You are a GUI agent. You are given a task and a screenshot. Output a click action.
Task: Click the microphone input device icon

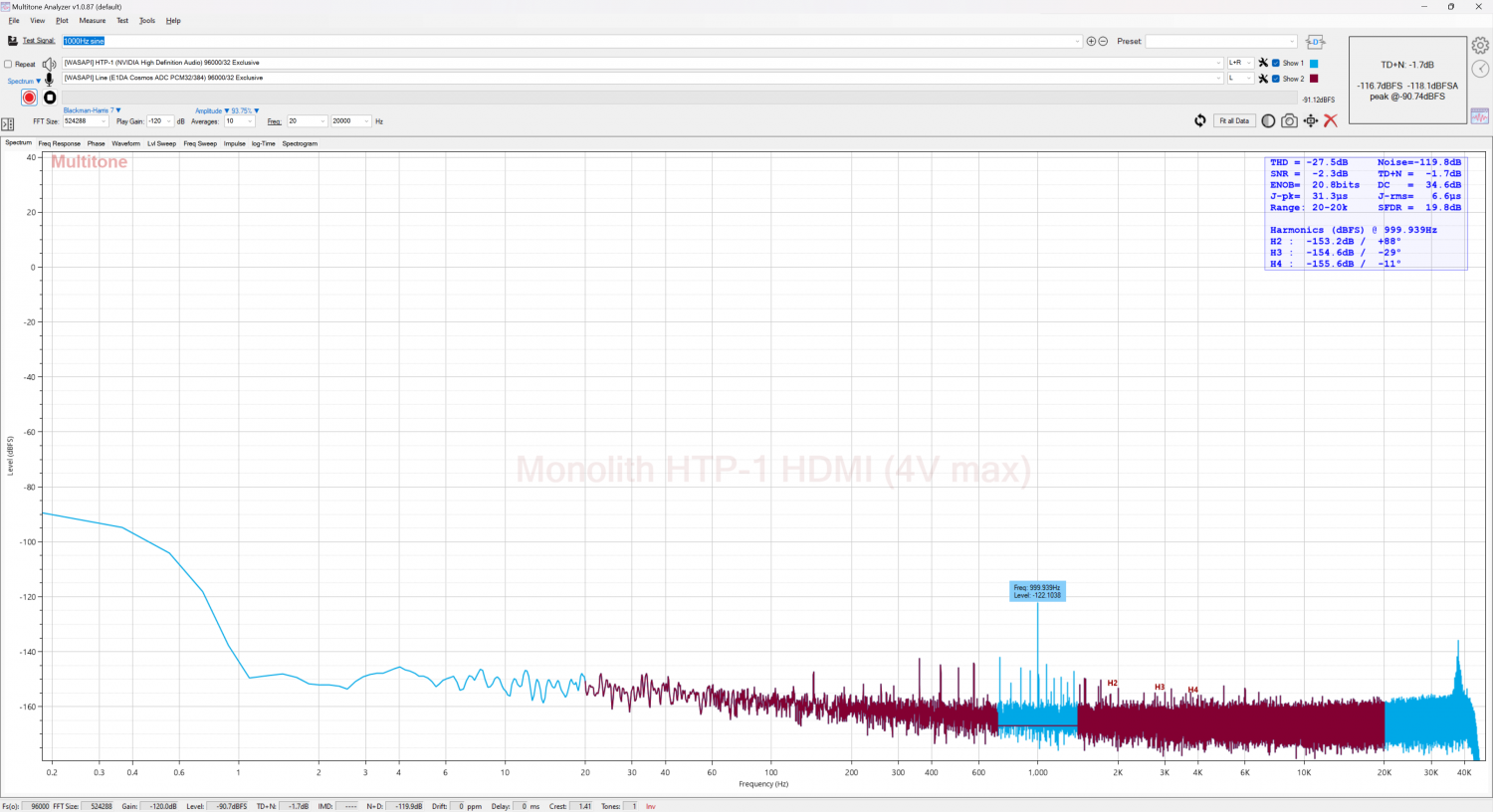(x=50, y=79)
